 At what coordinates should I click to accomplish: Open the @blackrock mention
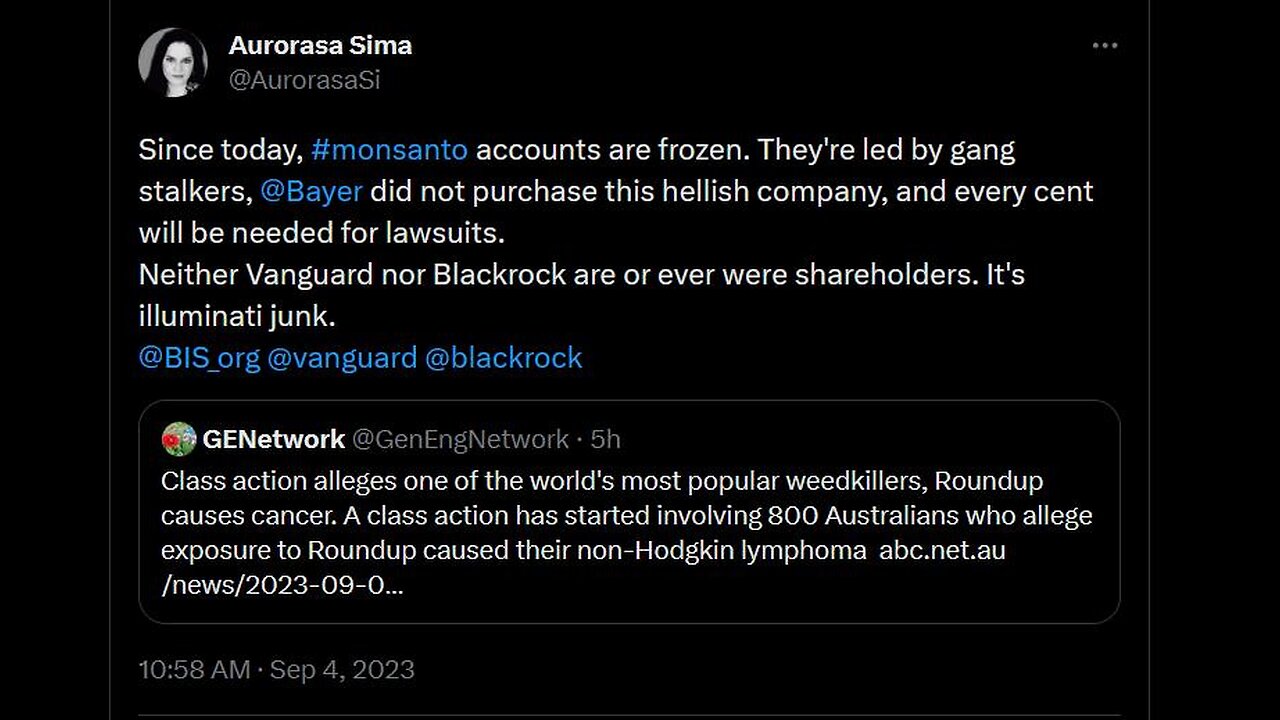point(503,358)
